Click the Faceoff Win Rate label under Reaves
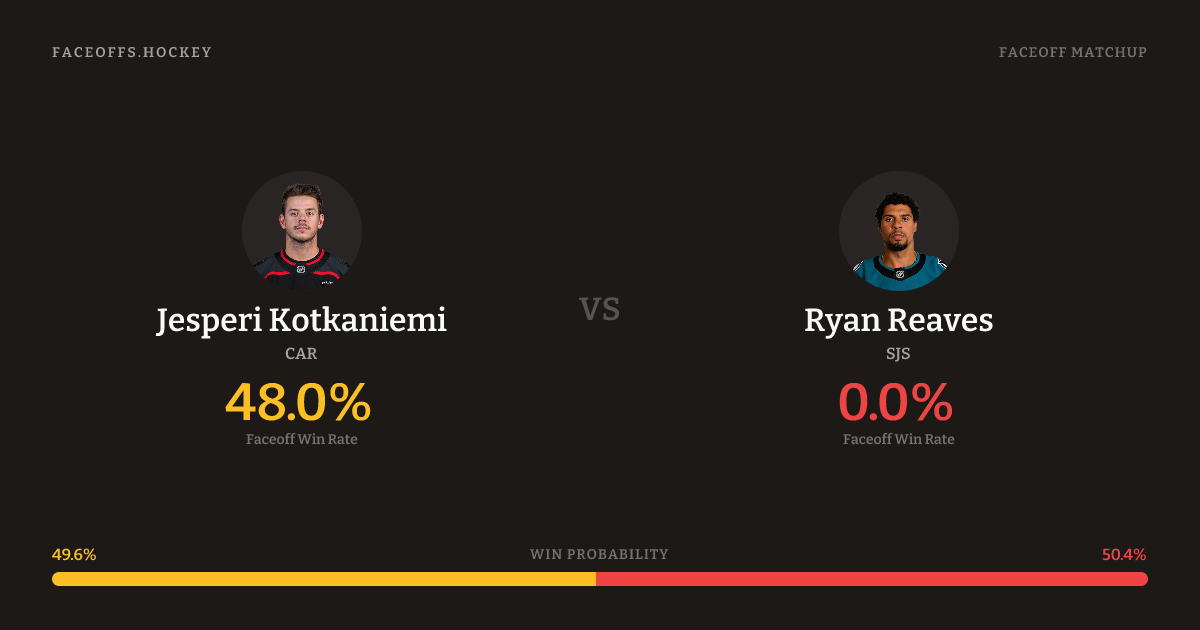The height and width of the screenshot is (630, 1200). coord(898,439)
